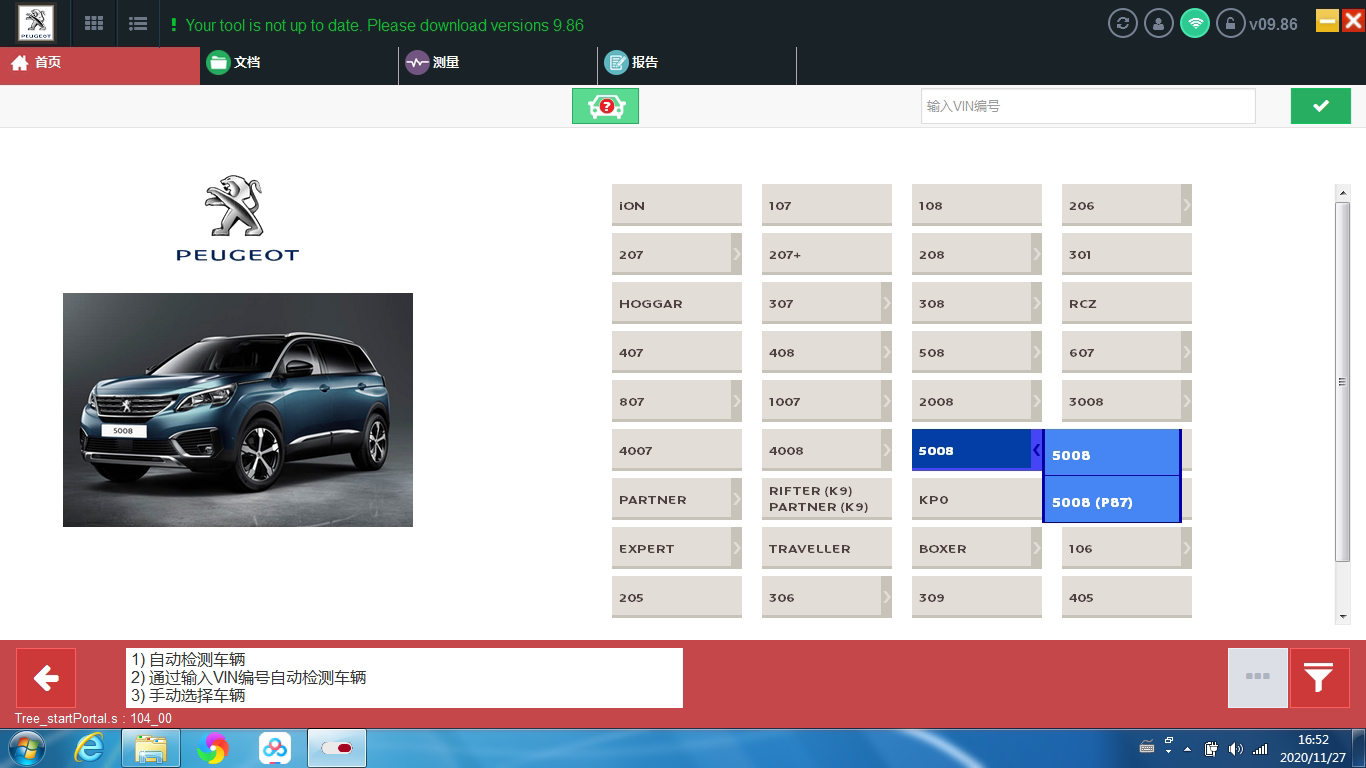The image size is (1366, 768).
Task: Pick the 309 model
Action: [977, 597]
